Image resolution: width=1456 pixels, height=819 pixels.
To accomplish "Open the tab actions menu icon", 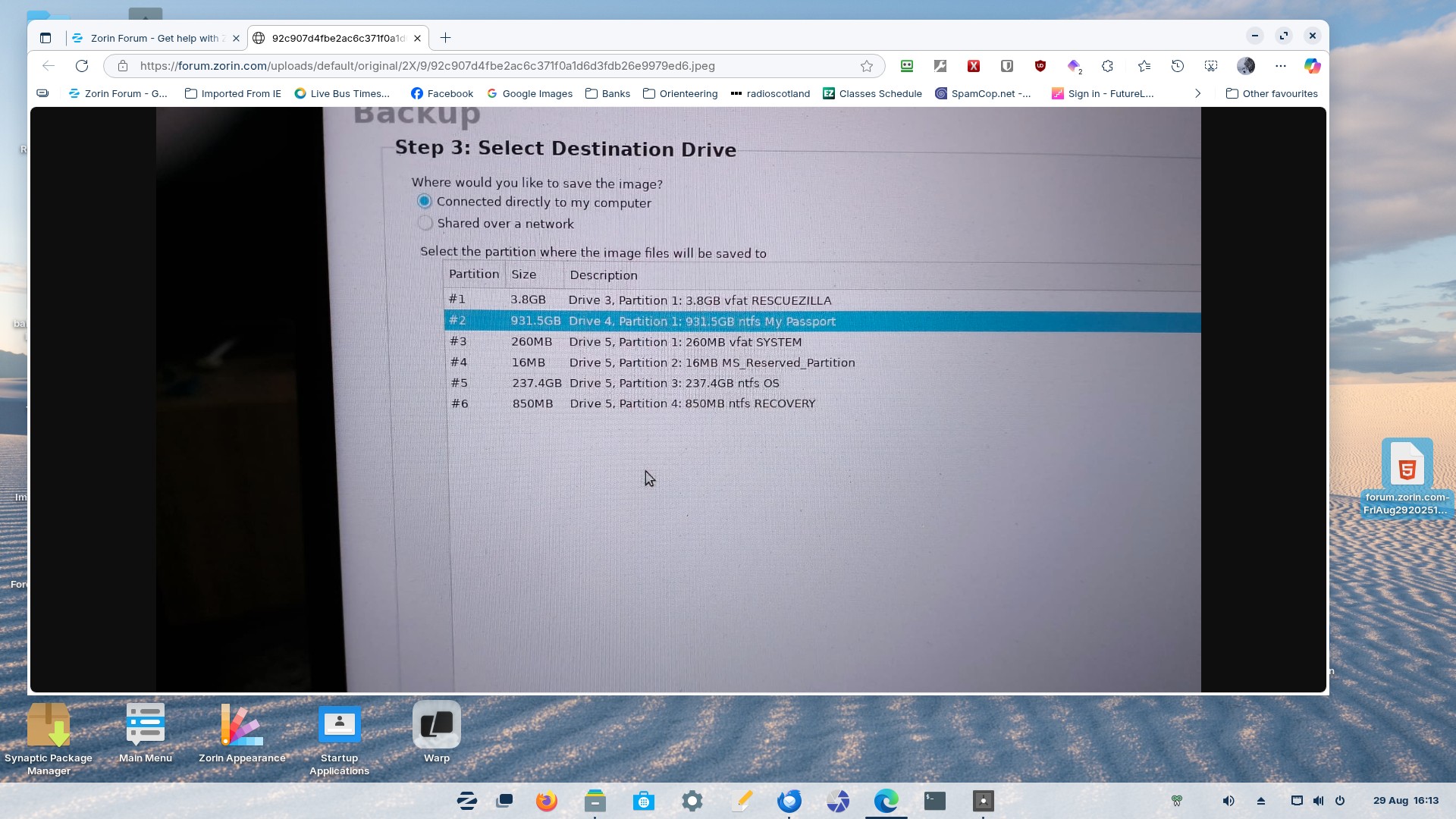I will pos(45,38).
